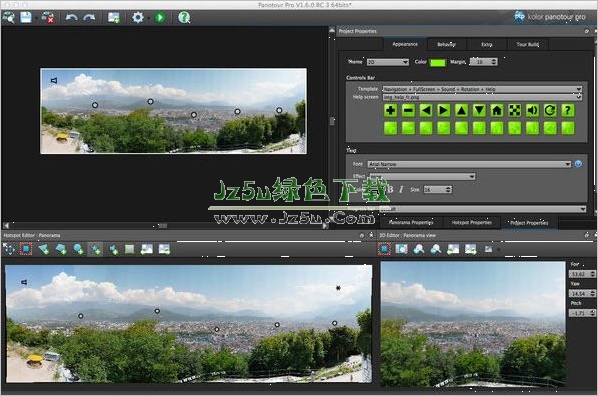
Task: Open the Project Properties bottom tab
Action: 529,223
